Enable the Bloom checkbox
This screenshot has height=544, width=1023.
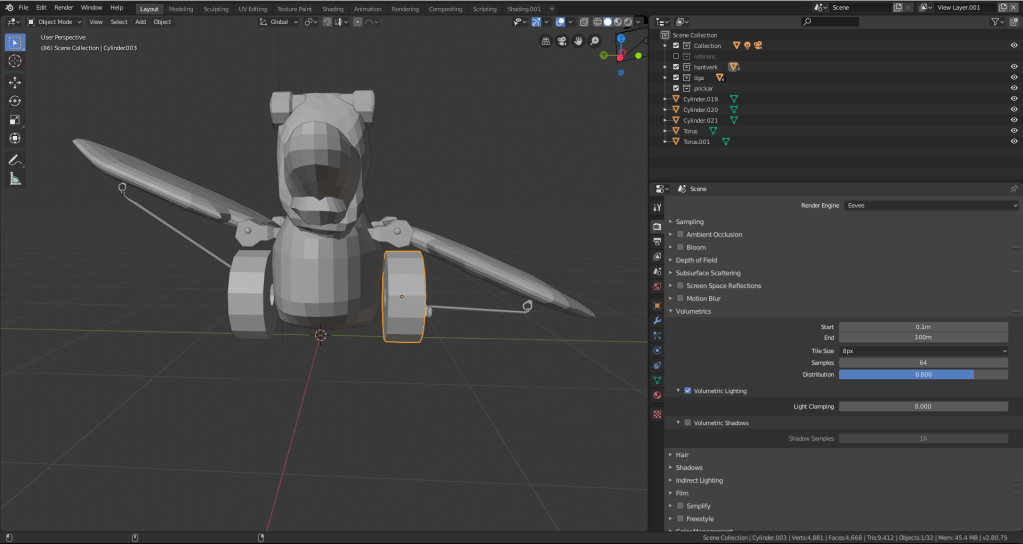[680, 247]
